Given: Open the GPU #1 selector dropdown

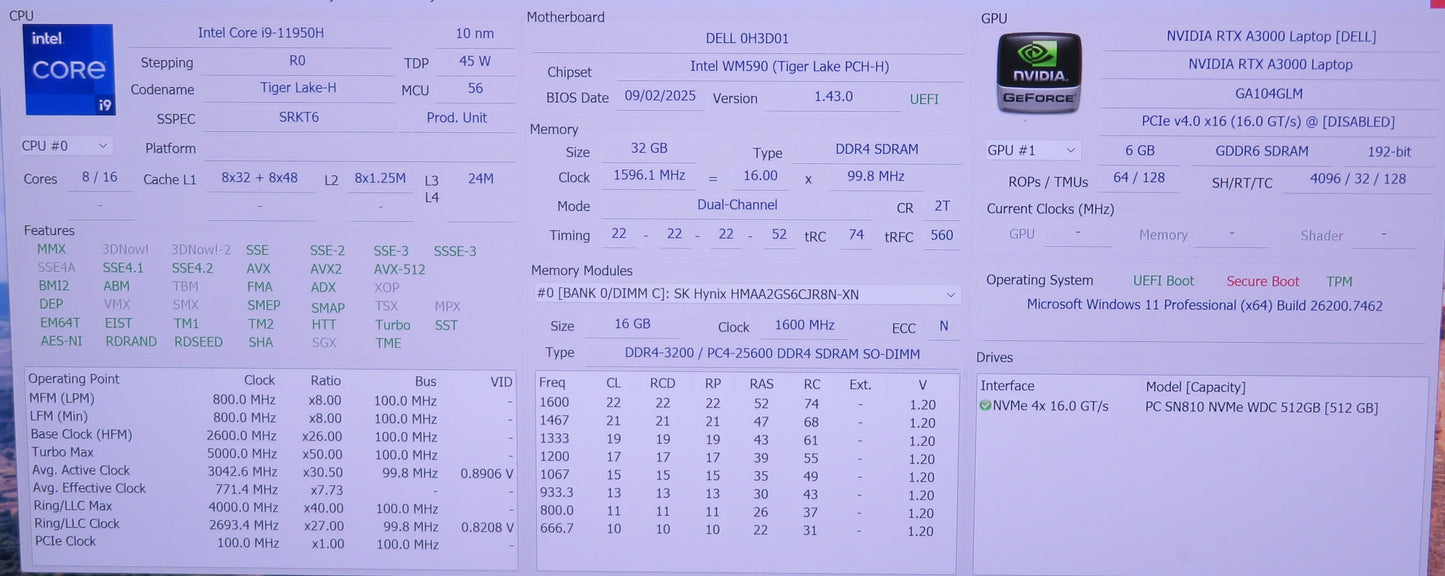Looking at the screenshot, I should tap(1031, 149).
